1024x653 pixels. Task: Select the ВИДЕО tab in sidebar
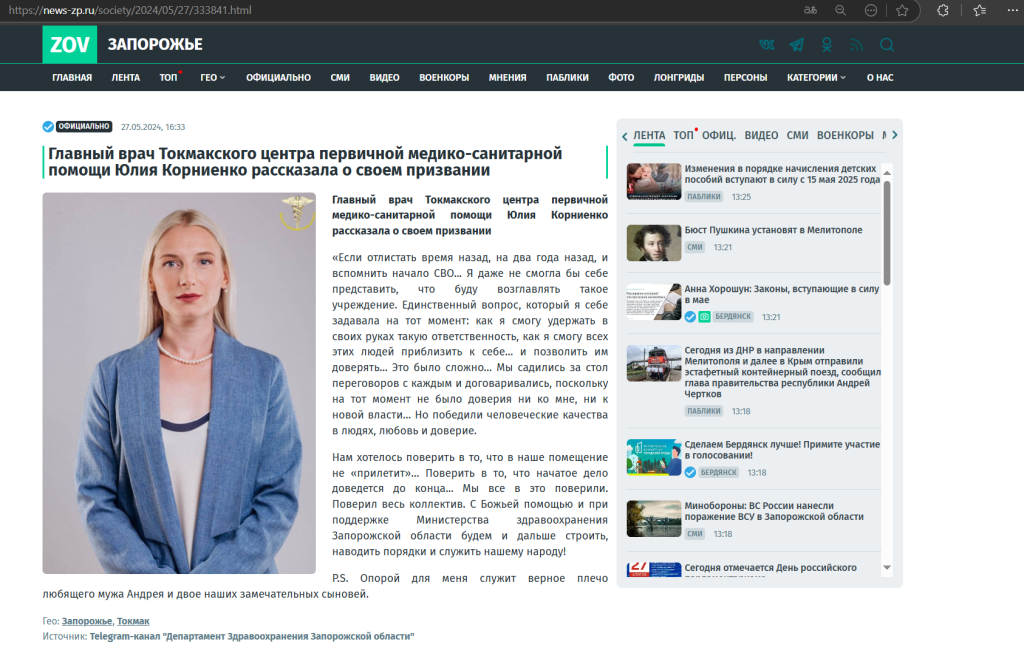pyautogui.click(x=761, y=135)
